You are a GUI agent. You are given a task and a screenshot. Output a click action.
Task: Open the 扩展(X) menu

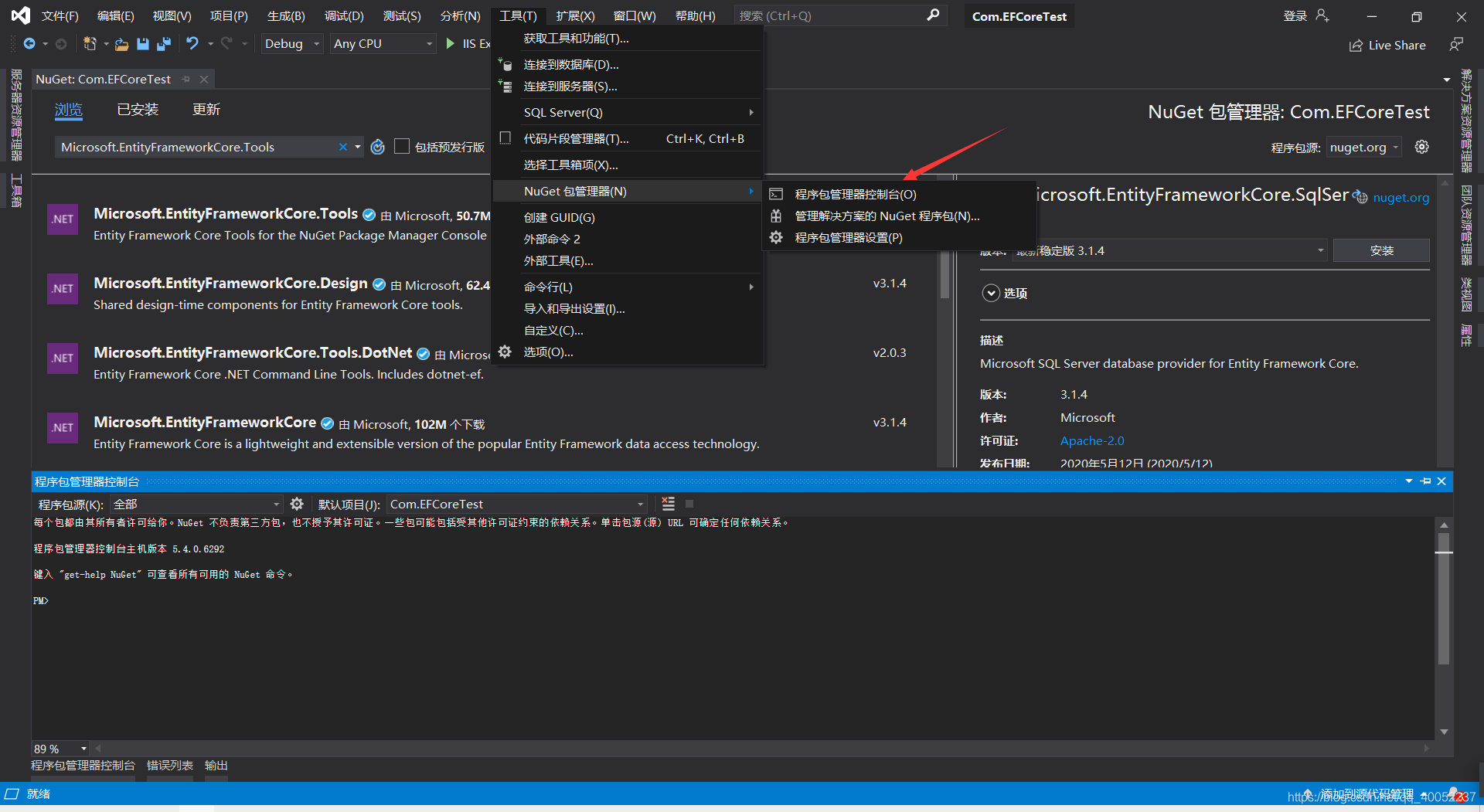576,15
